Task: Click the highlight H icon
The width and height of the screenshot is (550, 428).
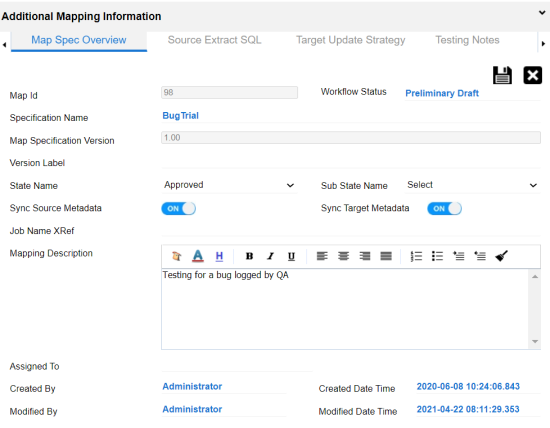Action: (219, 256)
